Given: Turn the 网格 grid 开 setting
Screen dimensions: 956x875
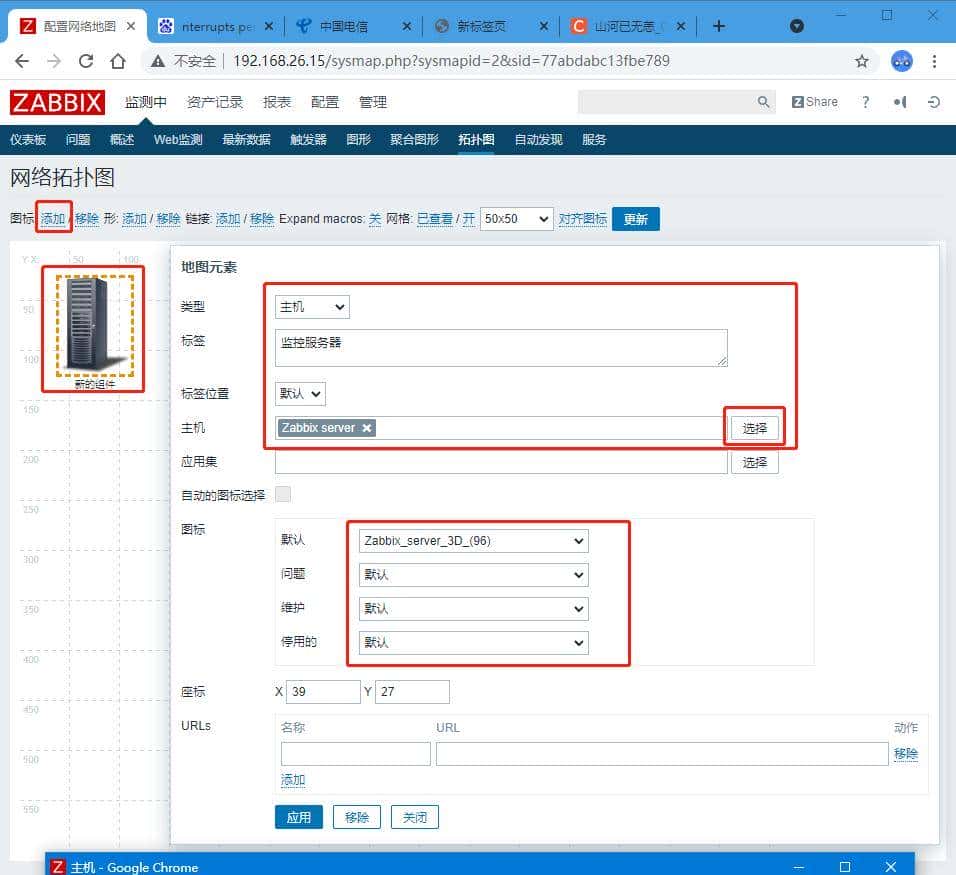Looking at the screenshot, I should click(468, 218).
